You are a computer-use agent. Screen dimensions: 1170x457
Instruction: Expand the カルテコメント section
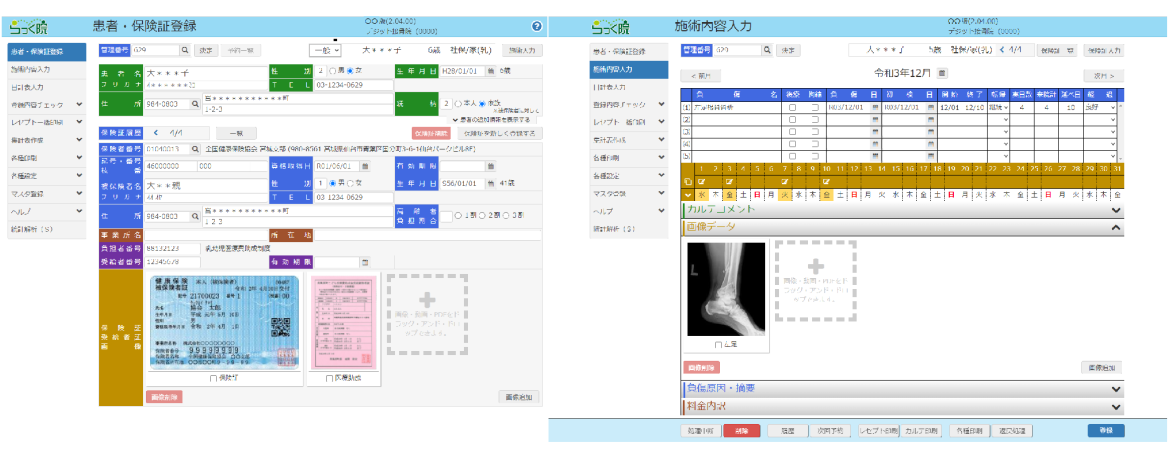1116,210
